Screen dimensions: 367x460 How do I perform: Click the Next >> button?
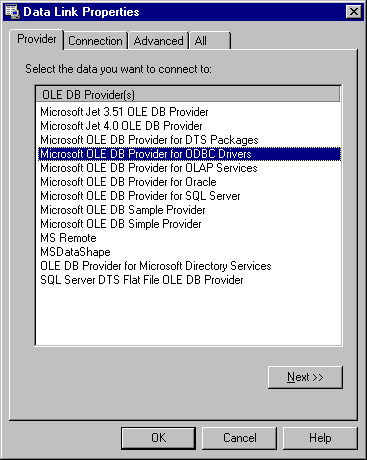coord(305,377)
